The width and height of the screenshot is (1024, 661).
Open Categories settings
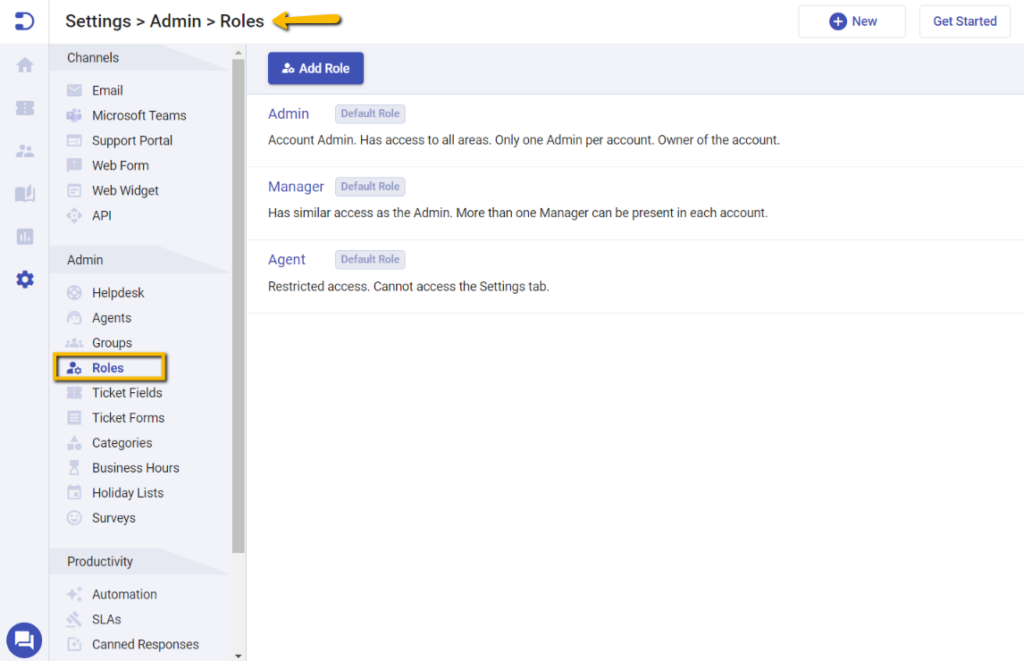click(x=122, y=443)
